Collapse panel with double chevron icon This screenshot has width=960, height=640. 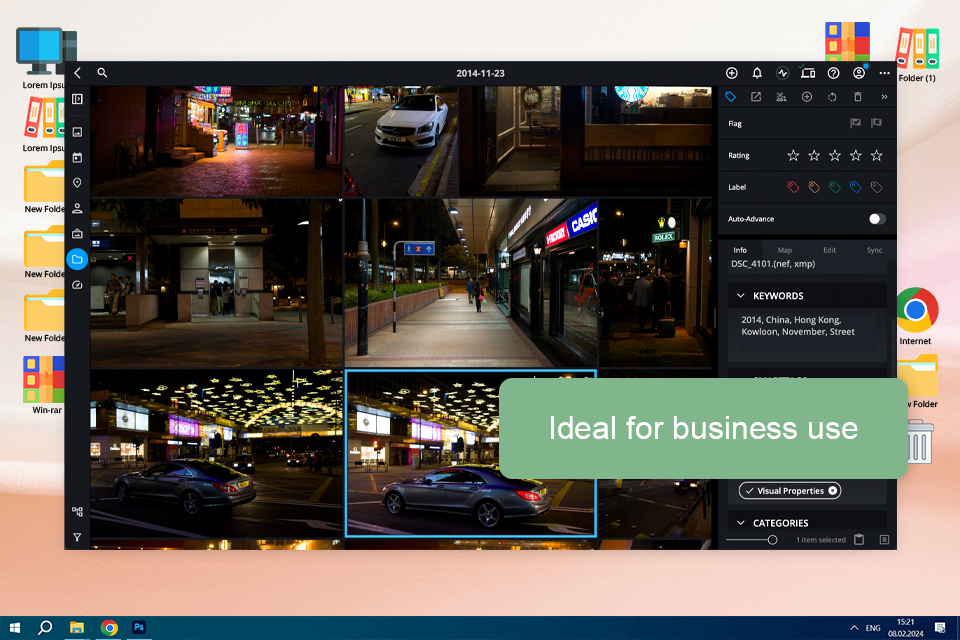884,97
